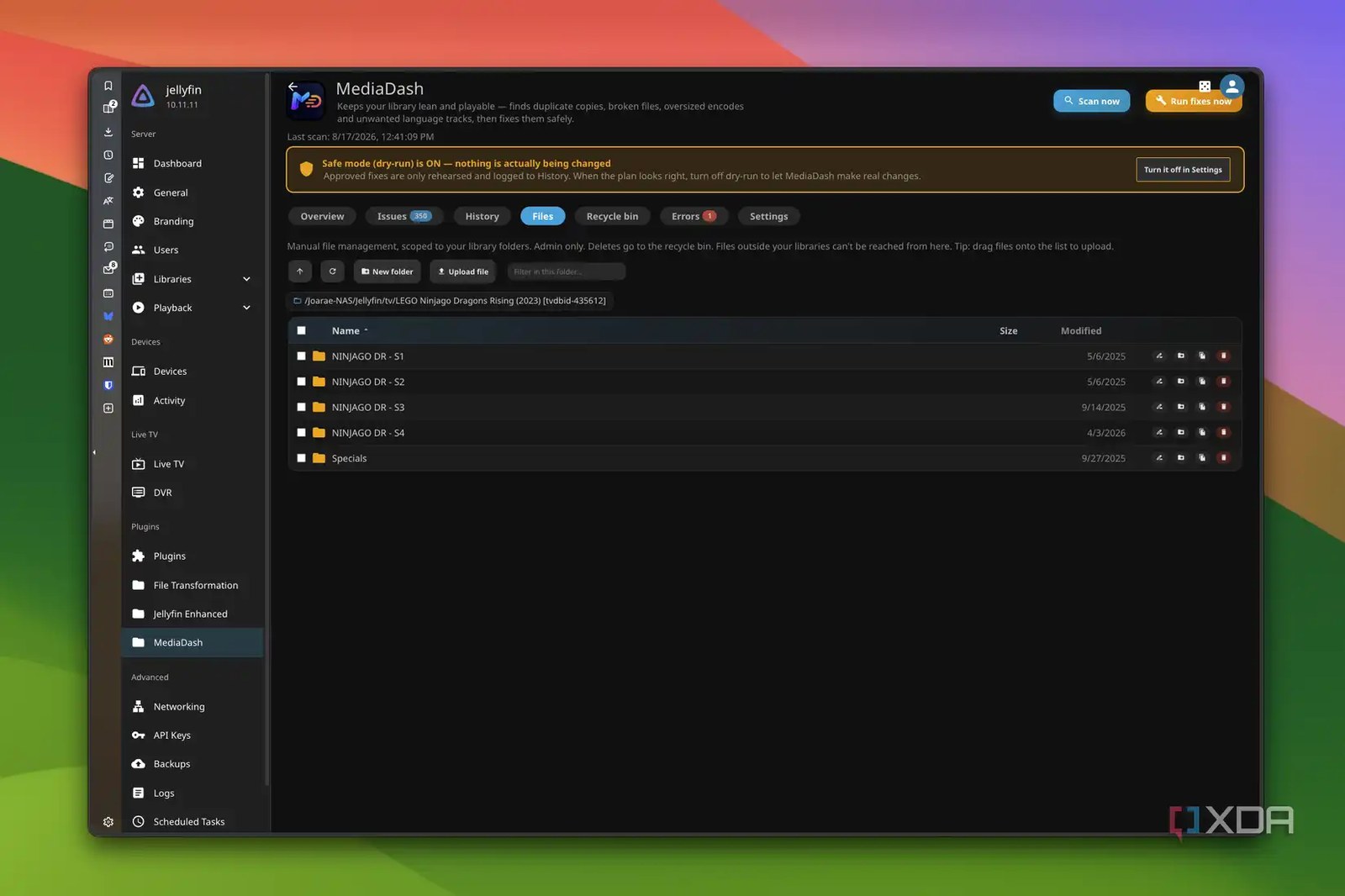The height and width of the screenshot is (896, 1345).
Task: Open browser settings gear in sidebar
Action: coord(108,822)
